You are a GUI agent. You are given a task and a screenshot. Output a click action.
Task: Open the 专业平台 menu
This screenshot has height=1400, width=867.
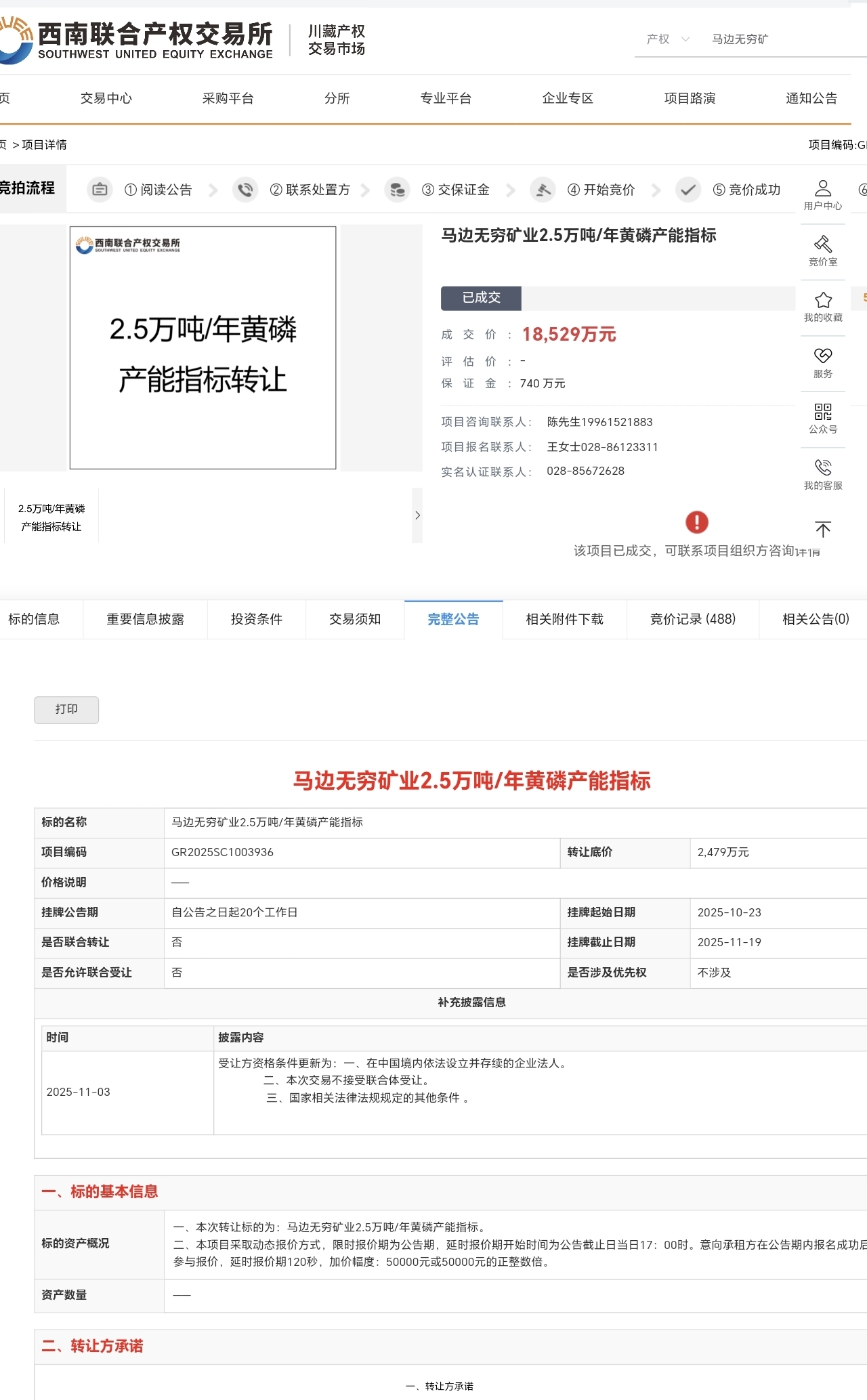pyautogui.click(x=446, y=98)
